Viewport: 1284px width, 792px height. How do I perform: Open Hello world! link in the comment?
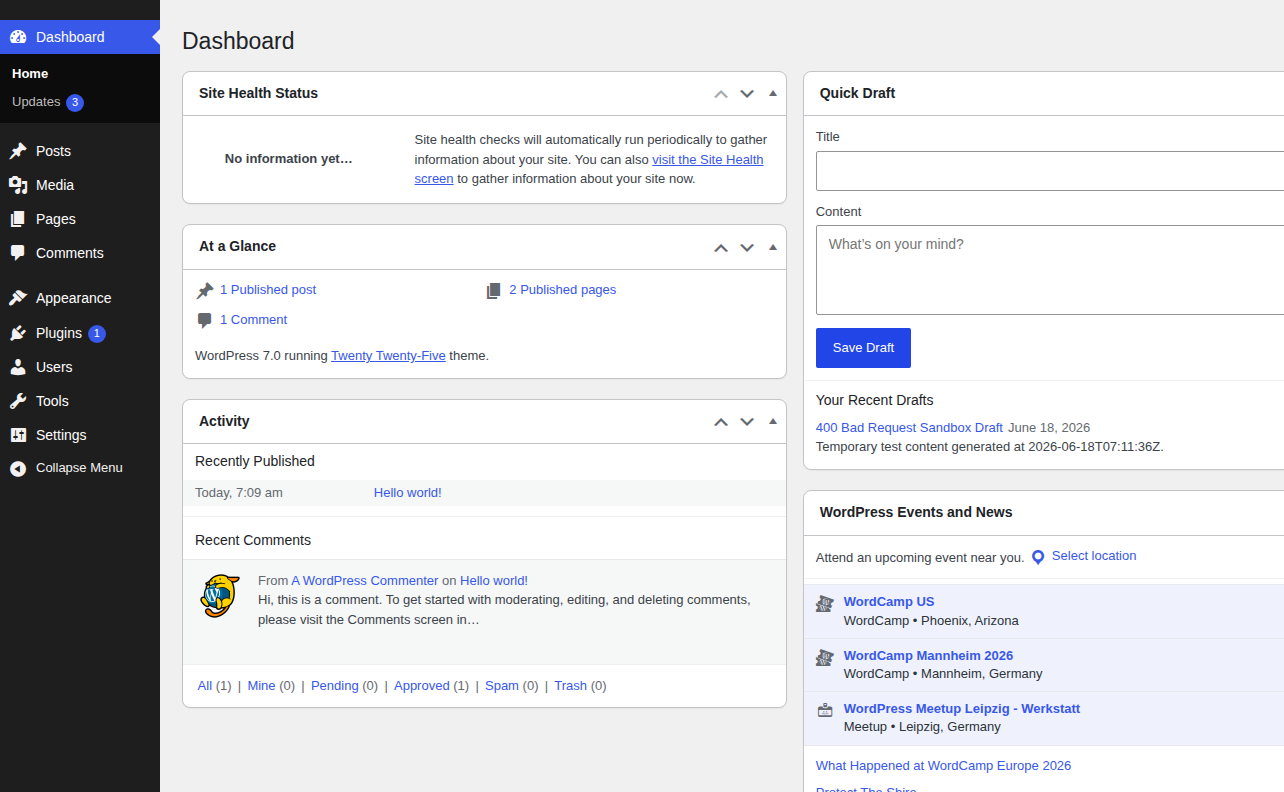tap(494, 581)
